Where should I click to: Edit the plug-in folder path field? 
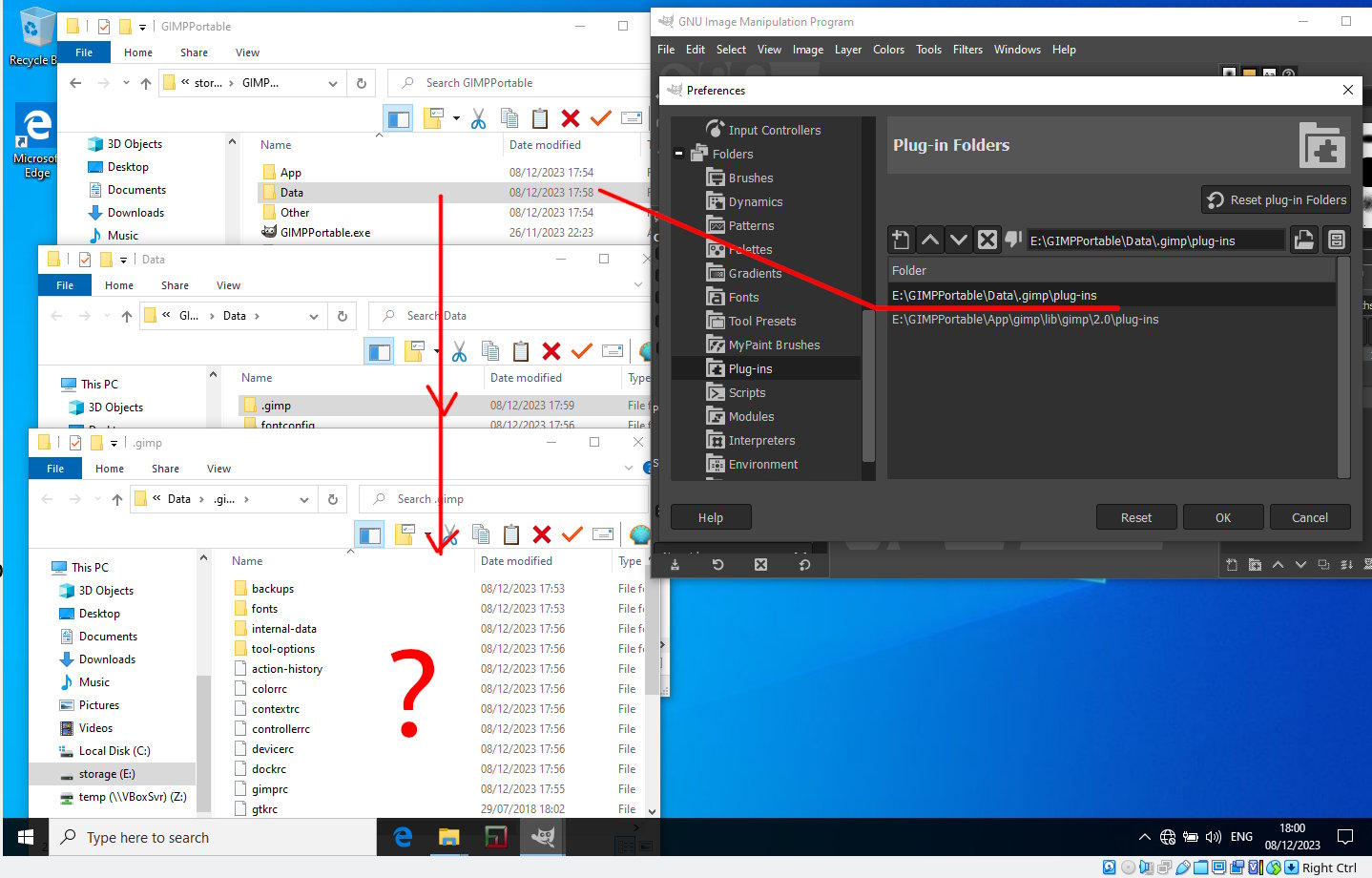(x=1155, y=240)
